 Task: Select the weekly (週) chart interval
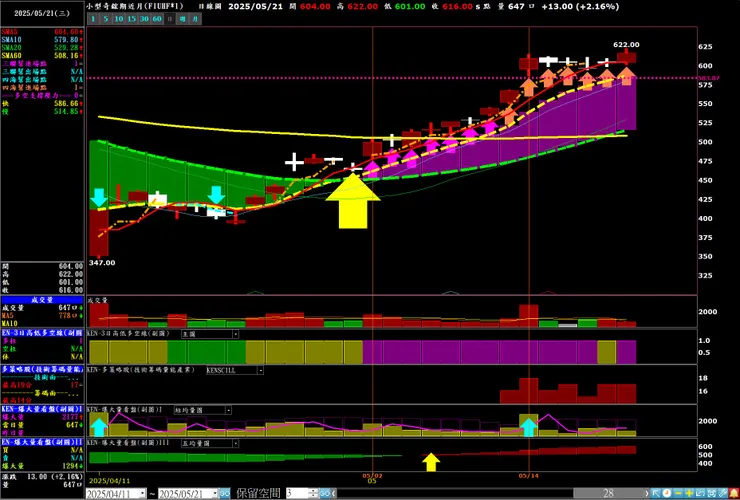pyautogui.click(x=182, y=19)
